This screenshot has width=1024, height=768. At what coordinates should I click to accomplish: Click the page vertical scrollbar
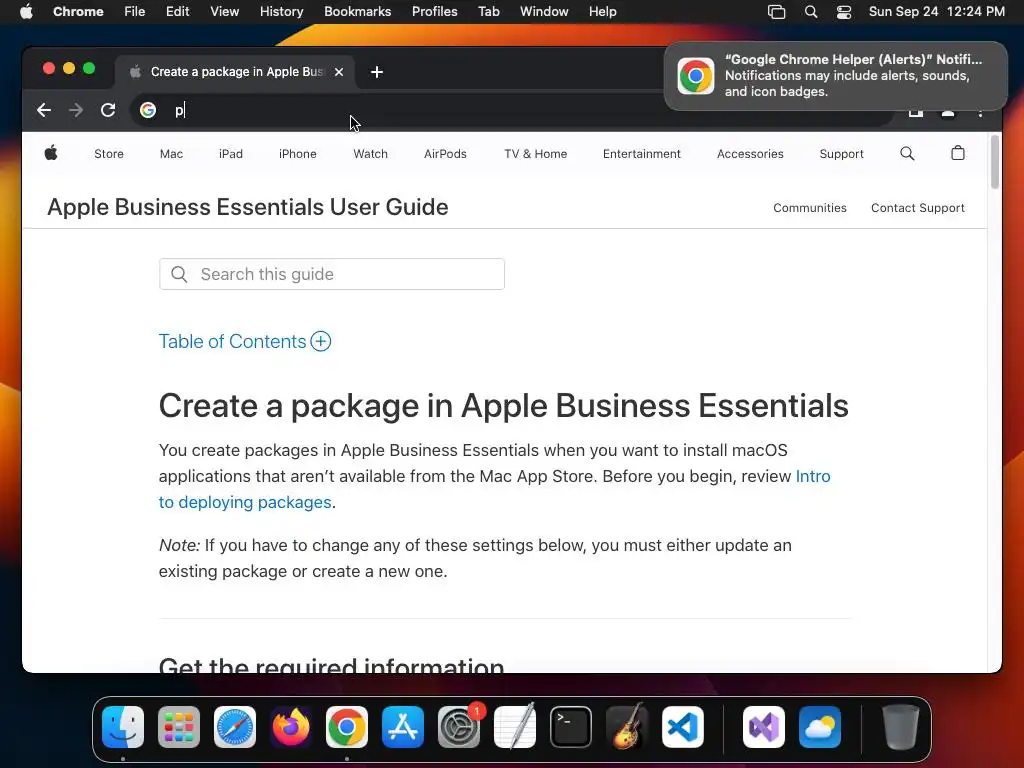[x=995, y=162]
